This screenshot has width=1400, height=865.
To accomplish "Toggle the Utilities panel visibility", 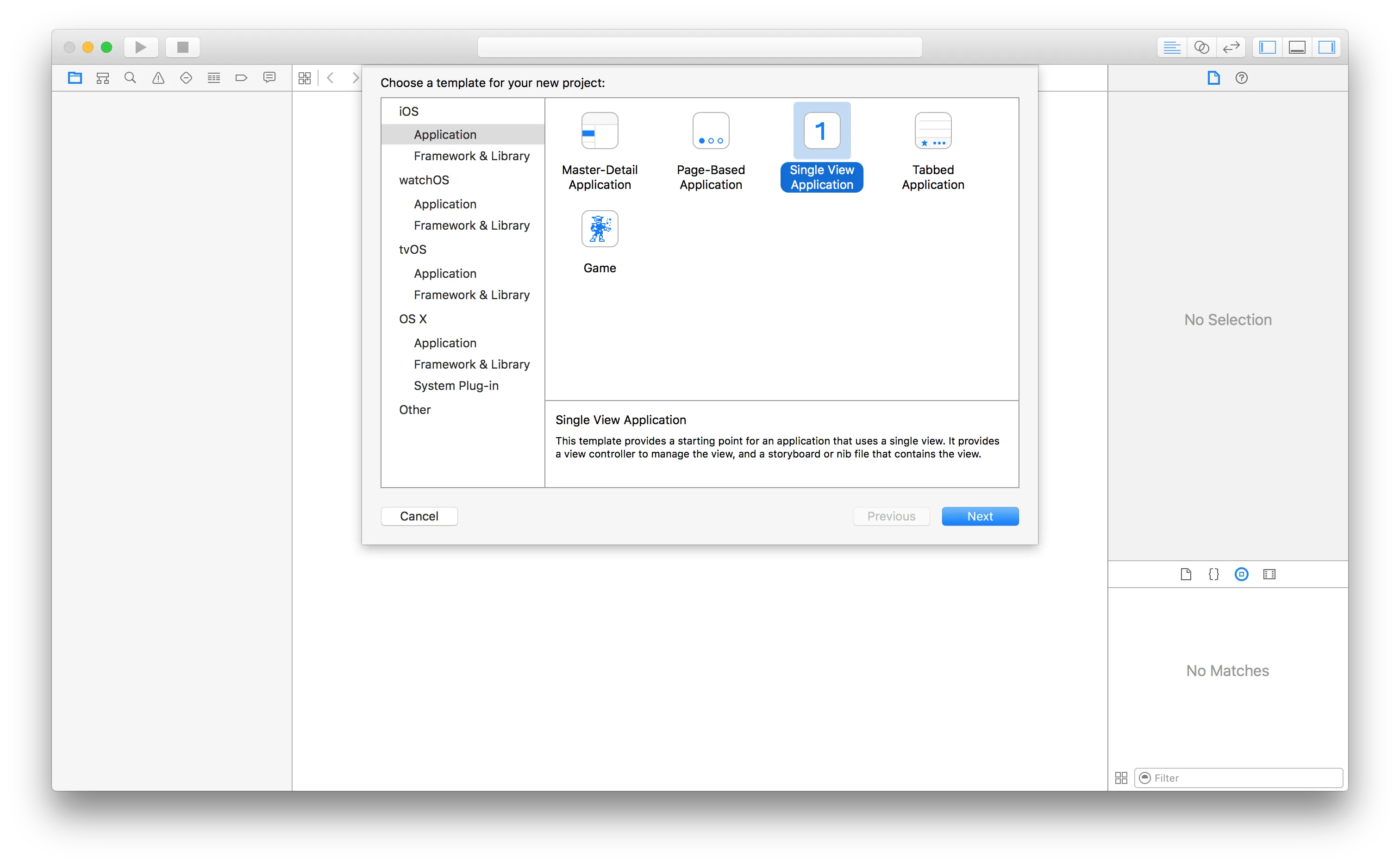I will [1326, 47].
